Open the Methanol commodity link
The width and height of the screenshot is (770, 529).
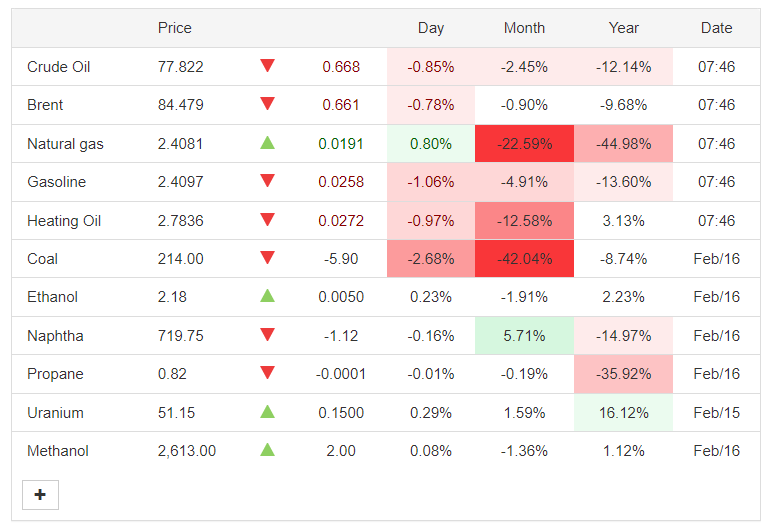click(58, 451)
